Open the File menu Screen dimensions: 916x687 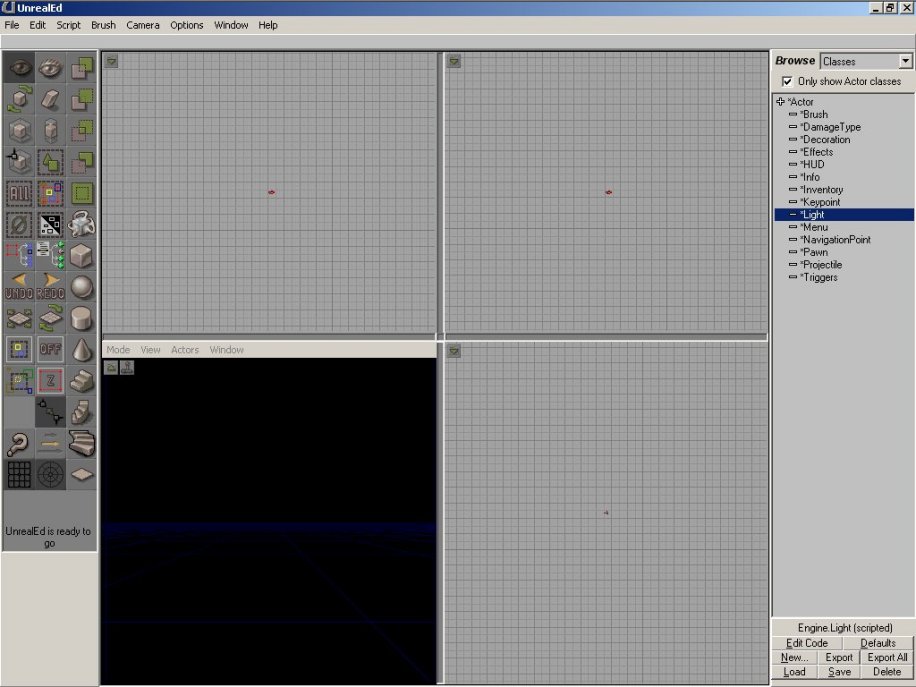pyautogui.click(x=12, y=25)
